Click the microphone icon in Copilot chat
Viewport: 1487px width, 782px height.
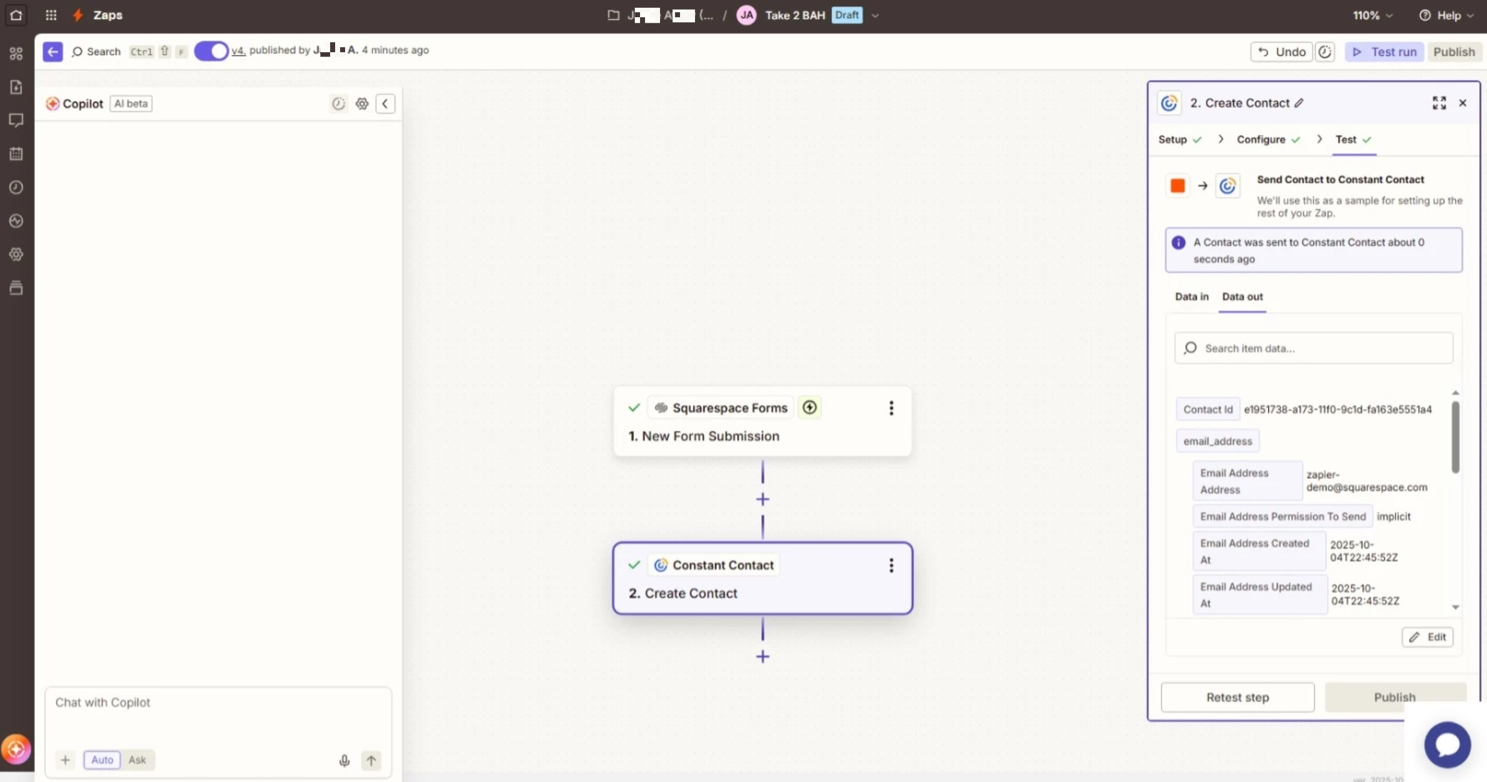coord(344,761)
